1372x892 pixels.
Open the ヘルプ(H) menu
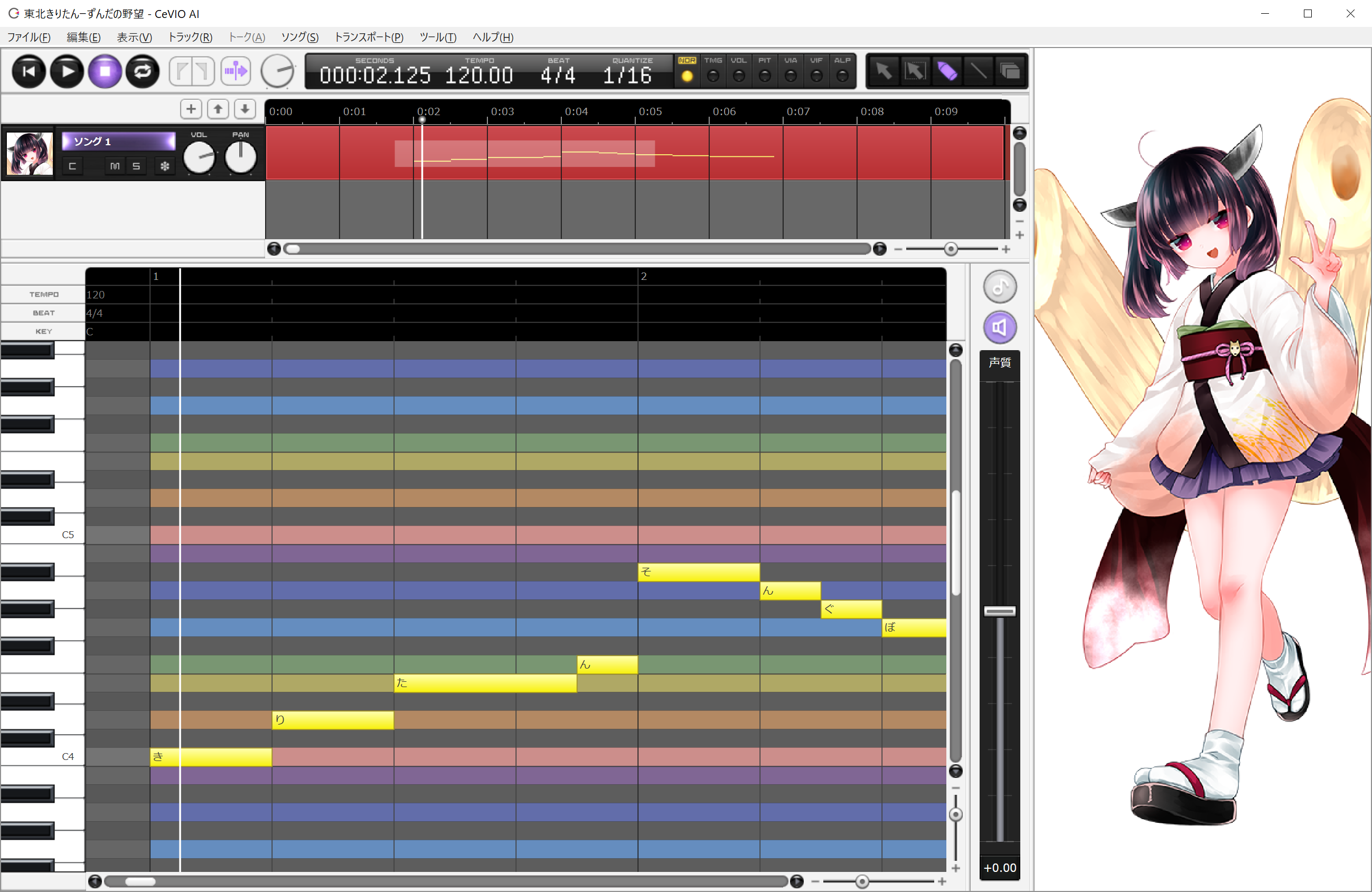493,37
